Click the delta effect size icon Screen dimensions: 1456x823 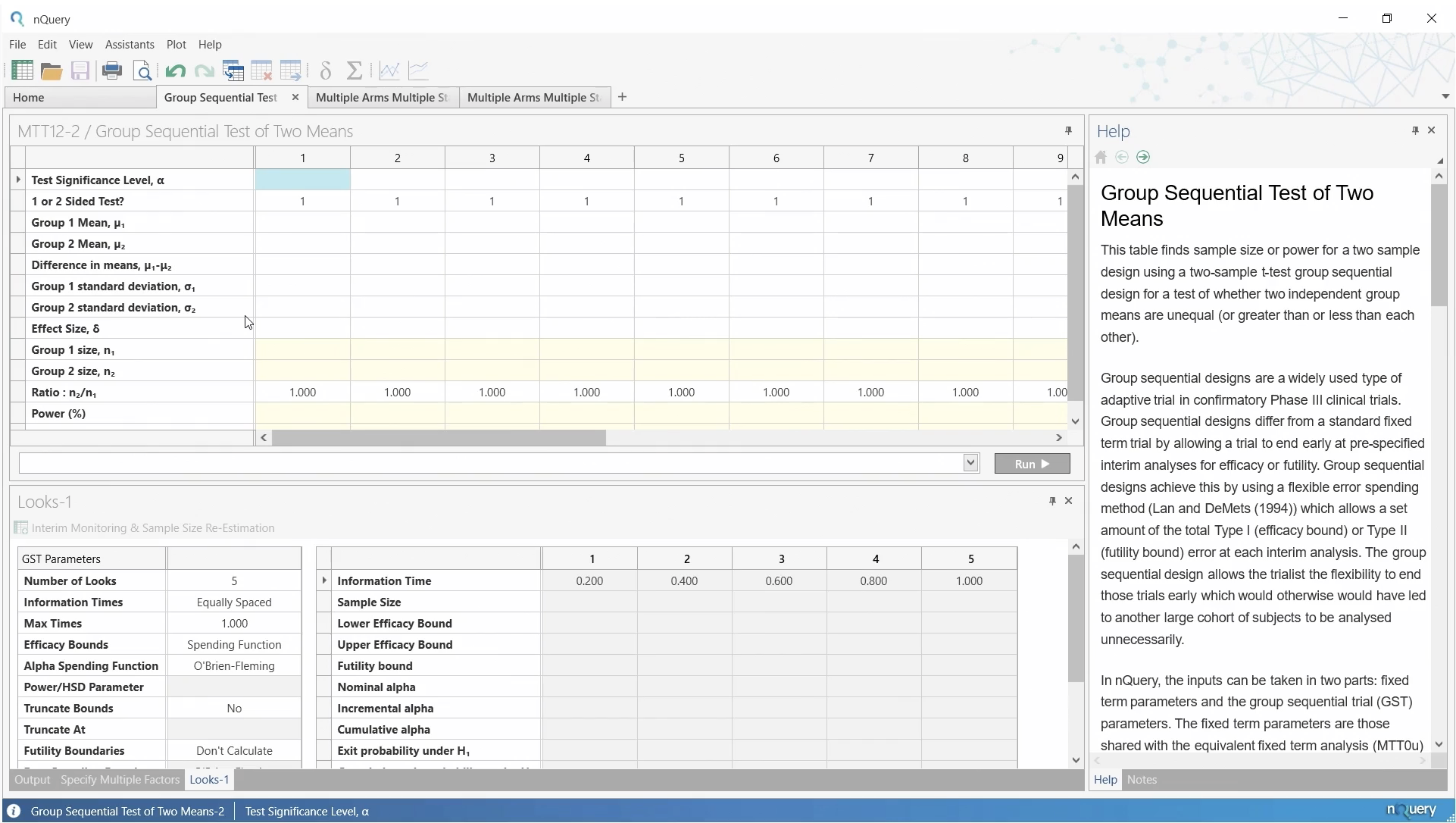click(x=326, y=71)
